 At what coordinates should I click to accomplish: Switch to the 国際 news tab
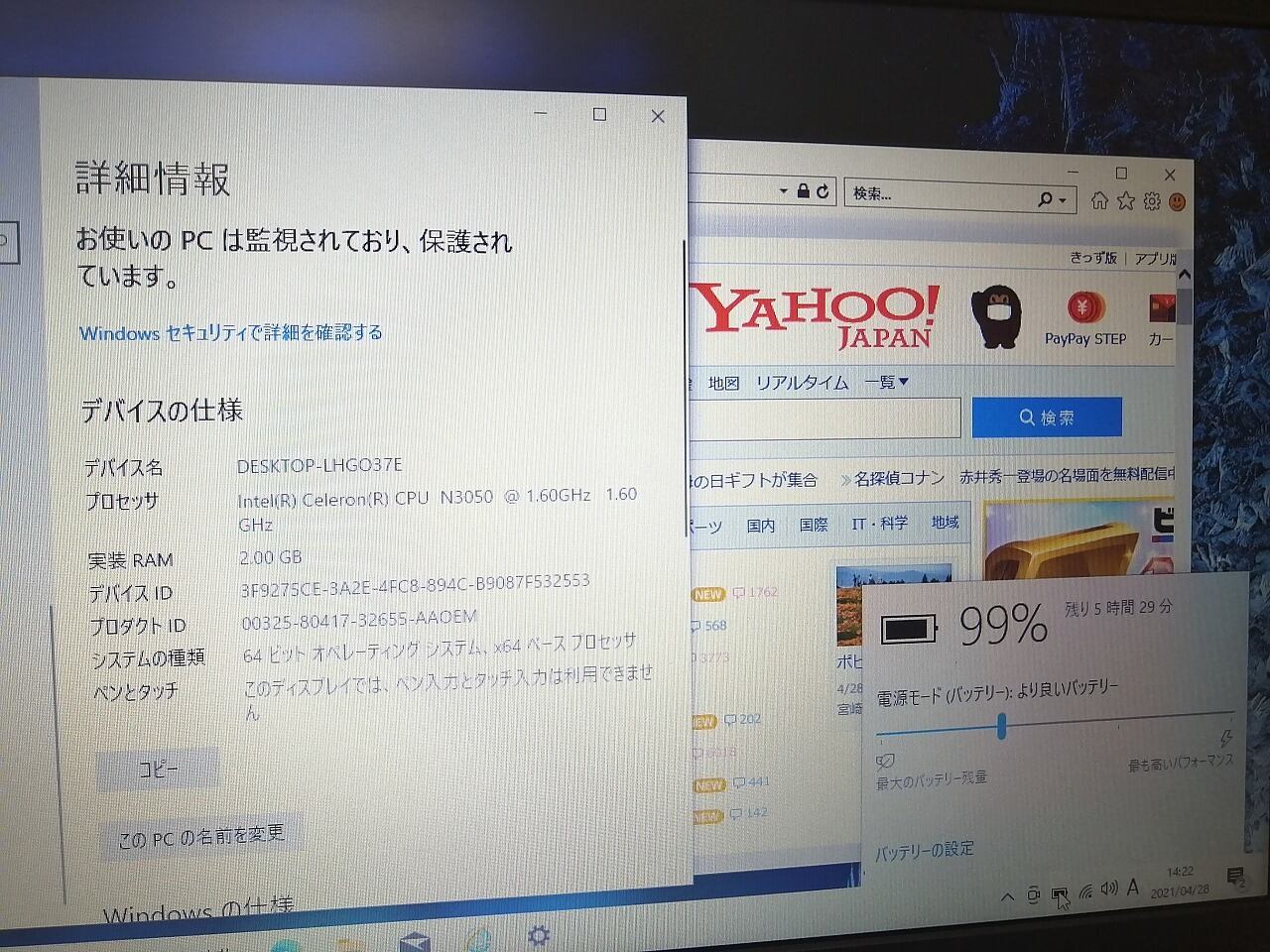814,525
